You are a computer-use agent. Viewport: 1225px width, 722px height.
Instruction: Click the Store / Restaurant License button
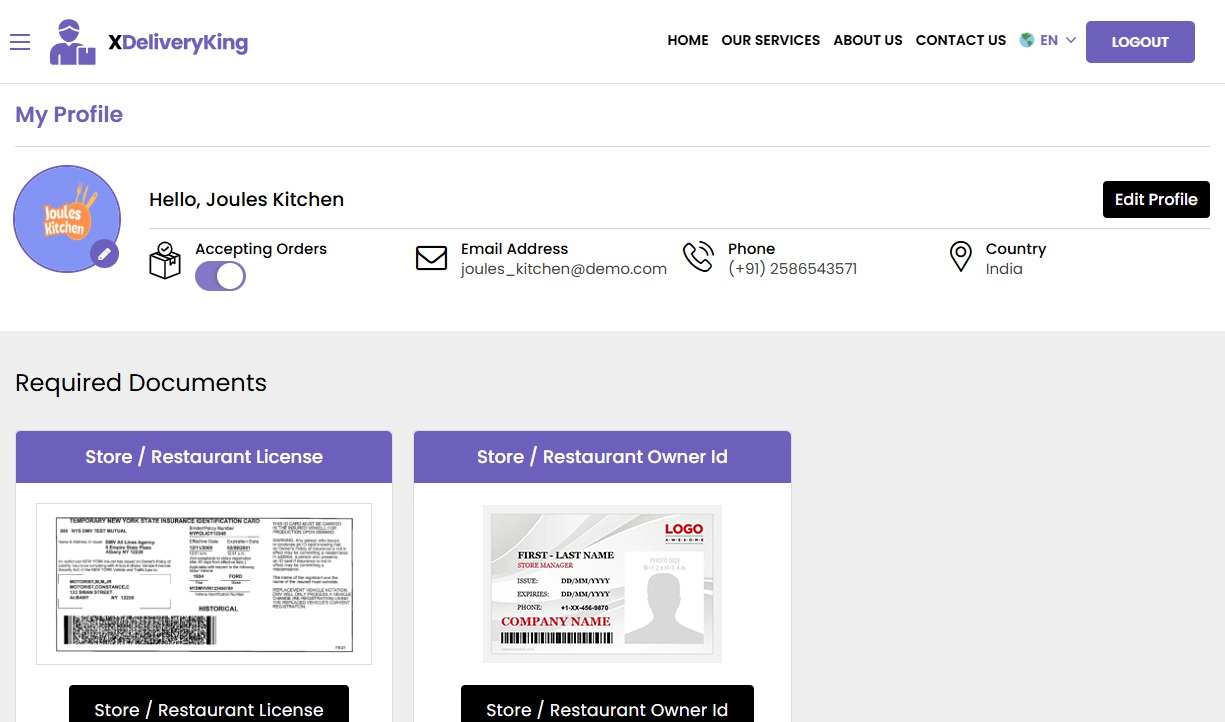click(208, 709)
